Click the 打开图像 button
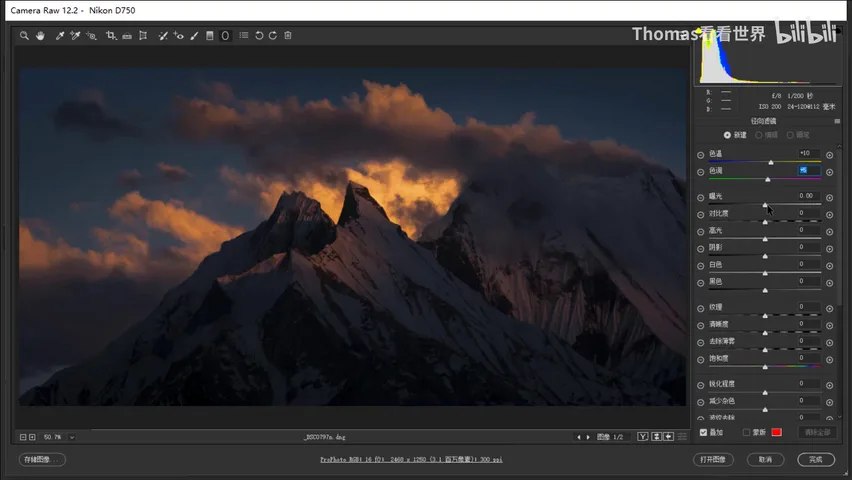Image resolution: width=852 pixels, height=480 pixels. [713, 459]
